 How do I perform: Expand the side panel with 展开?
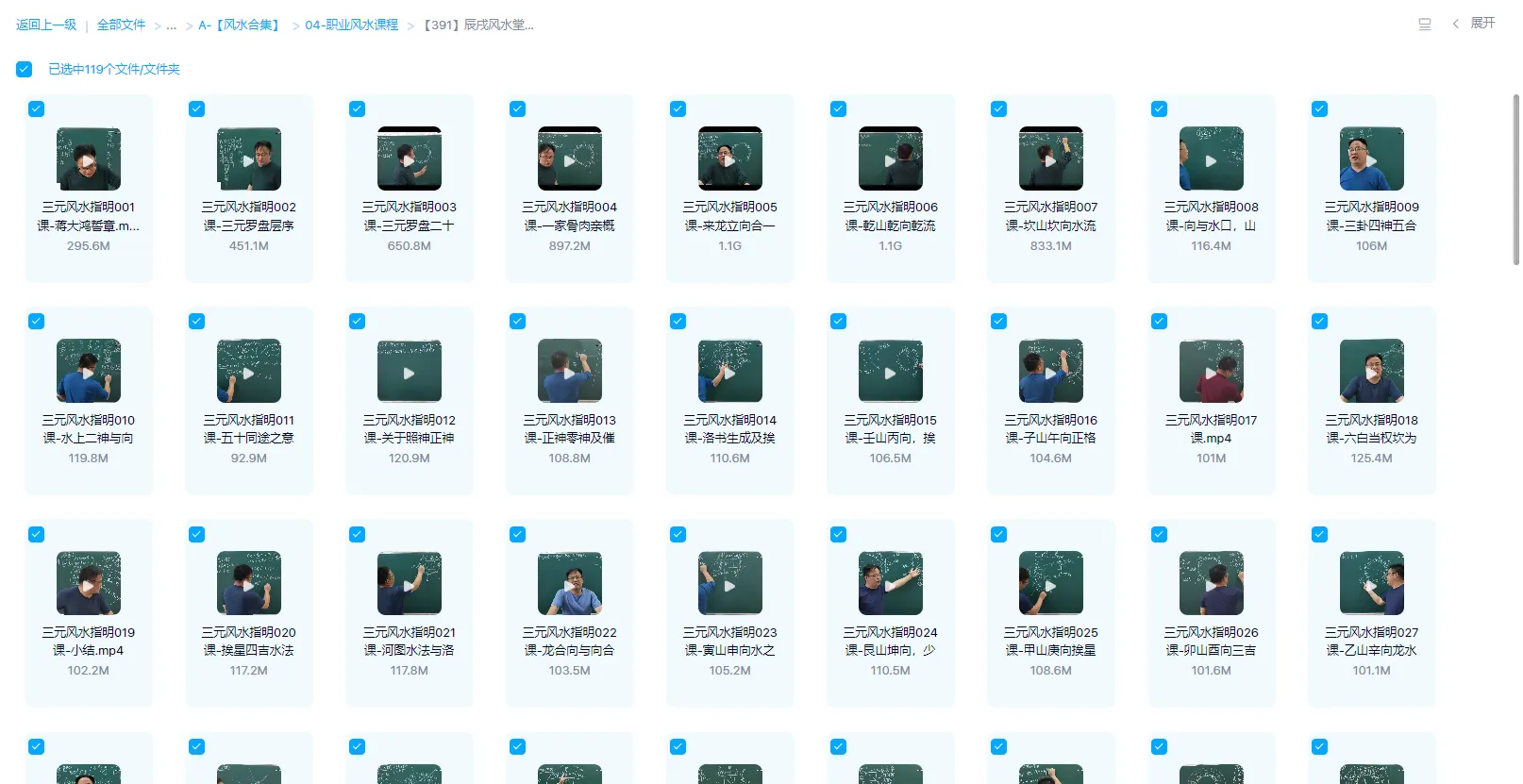tap(1482, 23)
